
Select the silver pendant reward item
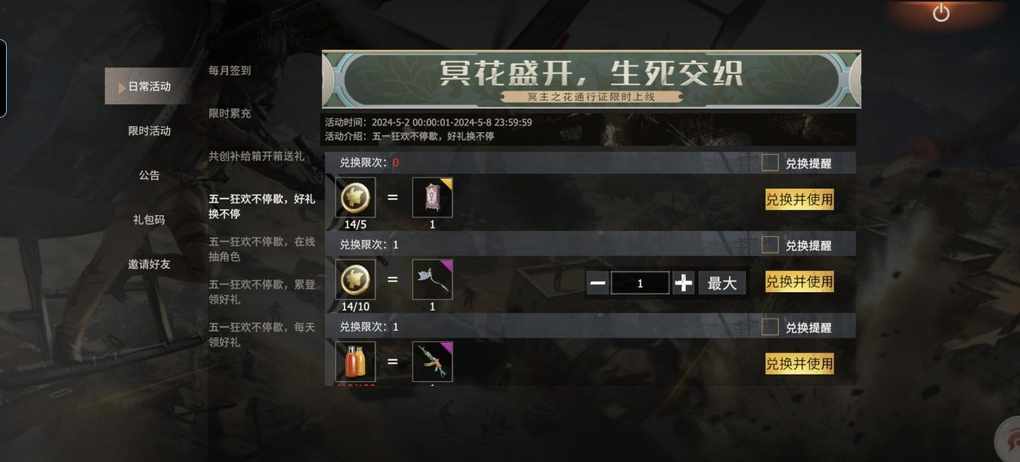coord(433,280)
